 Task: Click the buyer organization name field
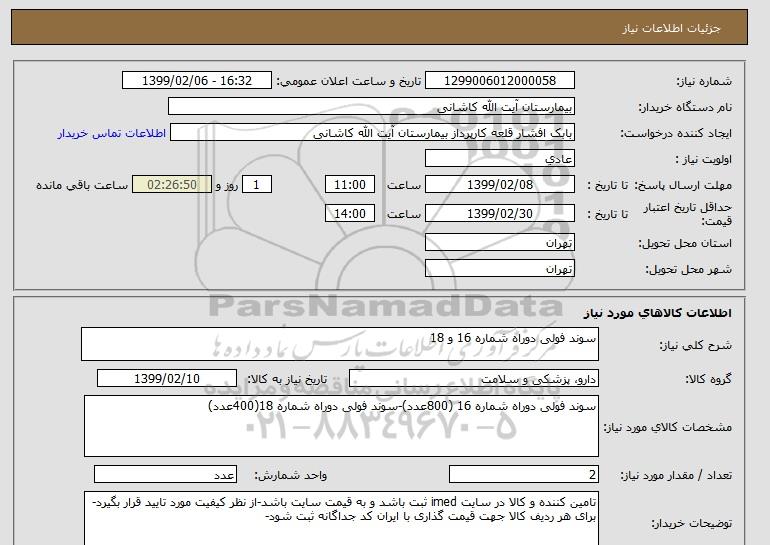click(371, 107)
